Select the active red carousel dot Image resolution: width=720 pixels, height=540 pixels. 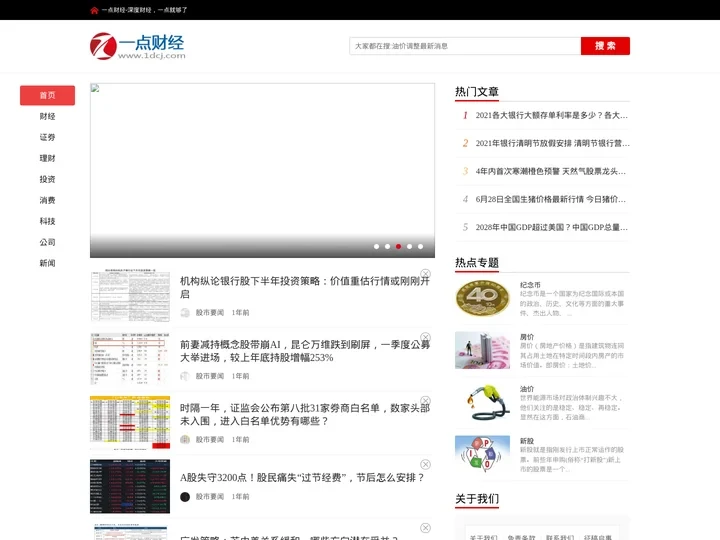pyautogui.click(x=399, y=247)
